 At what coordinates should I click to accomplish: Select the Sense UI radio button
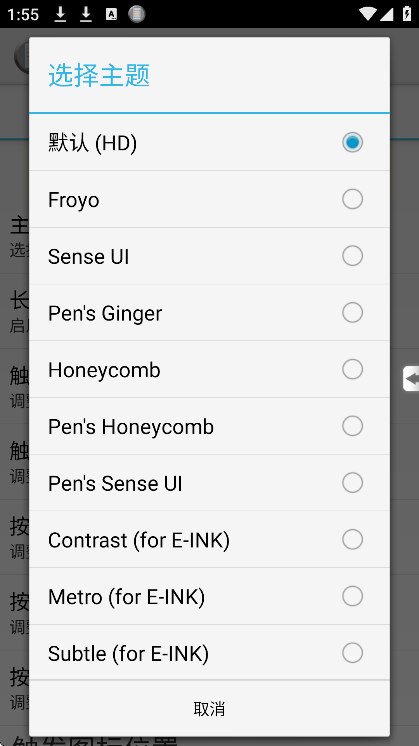(352, 256)
